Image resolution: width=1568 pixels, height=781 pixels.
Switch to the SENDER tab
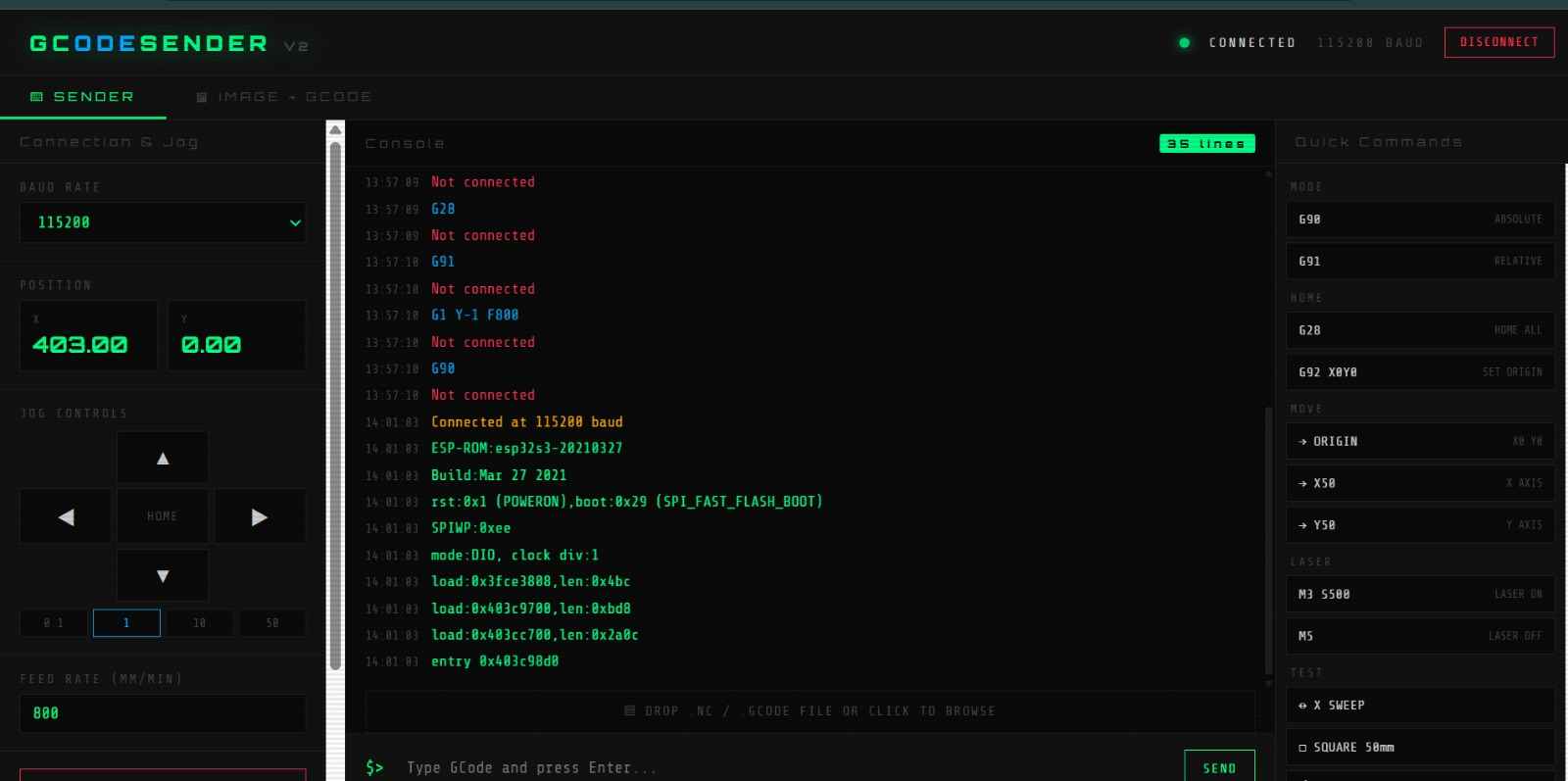[x=82, y=97]
